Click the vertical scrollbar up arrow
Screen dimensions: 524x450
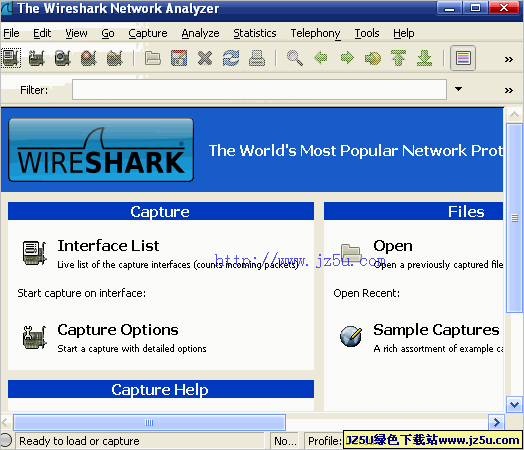[x=514, y=115]
